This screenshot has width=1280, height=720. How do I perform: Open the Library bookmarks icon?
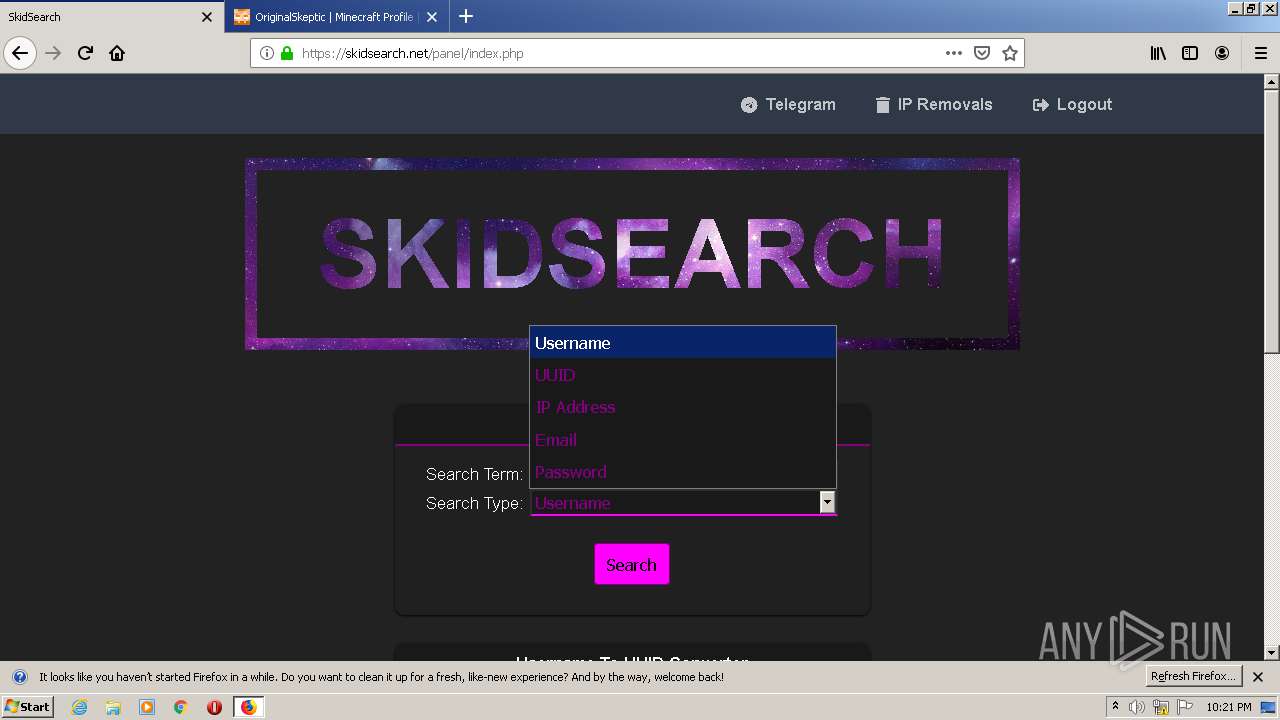click(x=1158, y=53)
